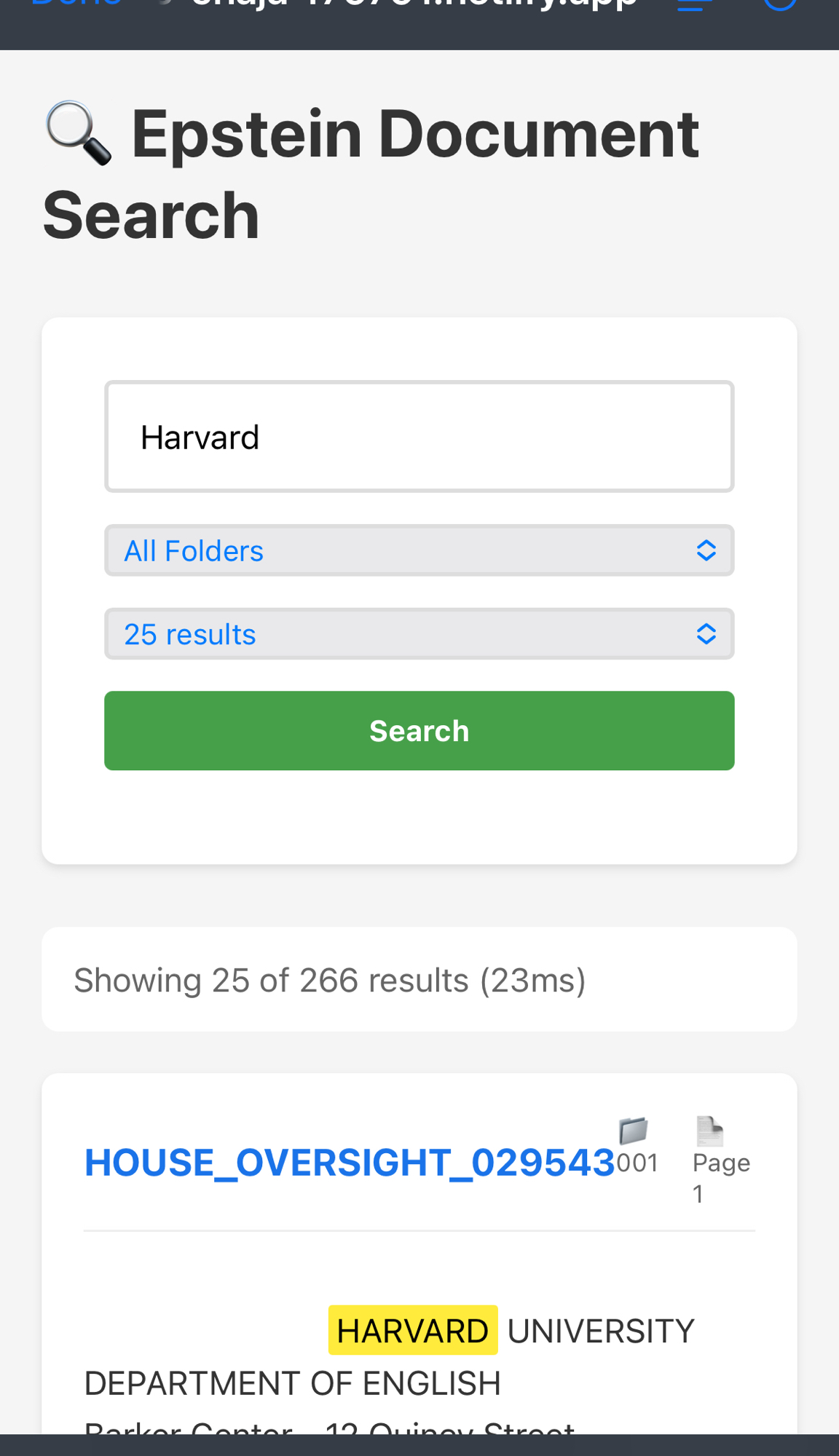Image resolution: width=839 pixels, height=1456 pixels.
Task: Tap the Done button in the top bar
Action: pyautogui.click(x=76, y=4)
